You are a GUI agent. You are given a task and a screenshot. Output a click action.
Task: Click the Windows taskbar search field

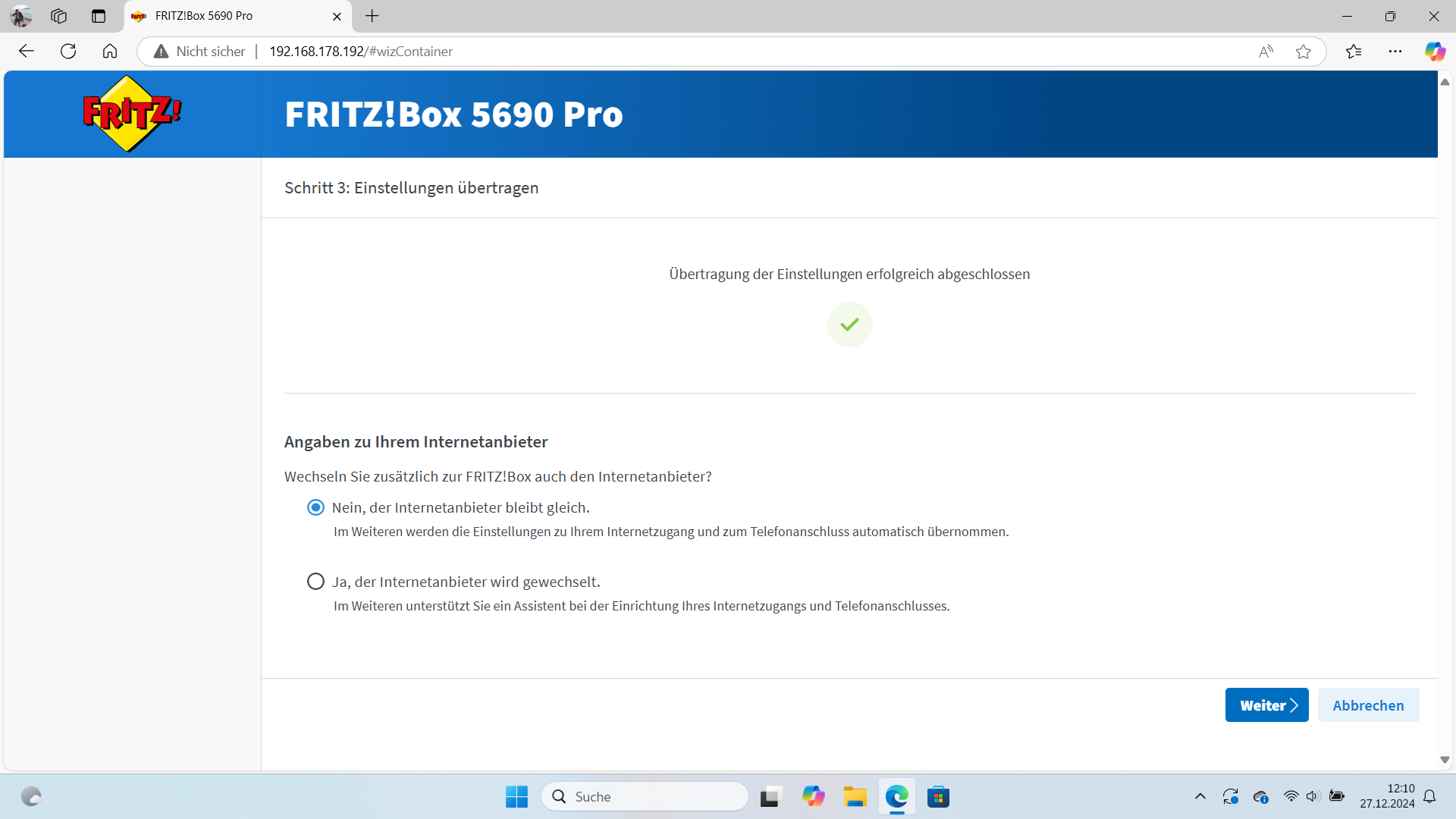(x=645, y=797)
